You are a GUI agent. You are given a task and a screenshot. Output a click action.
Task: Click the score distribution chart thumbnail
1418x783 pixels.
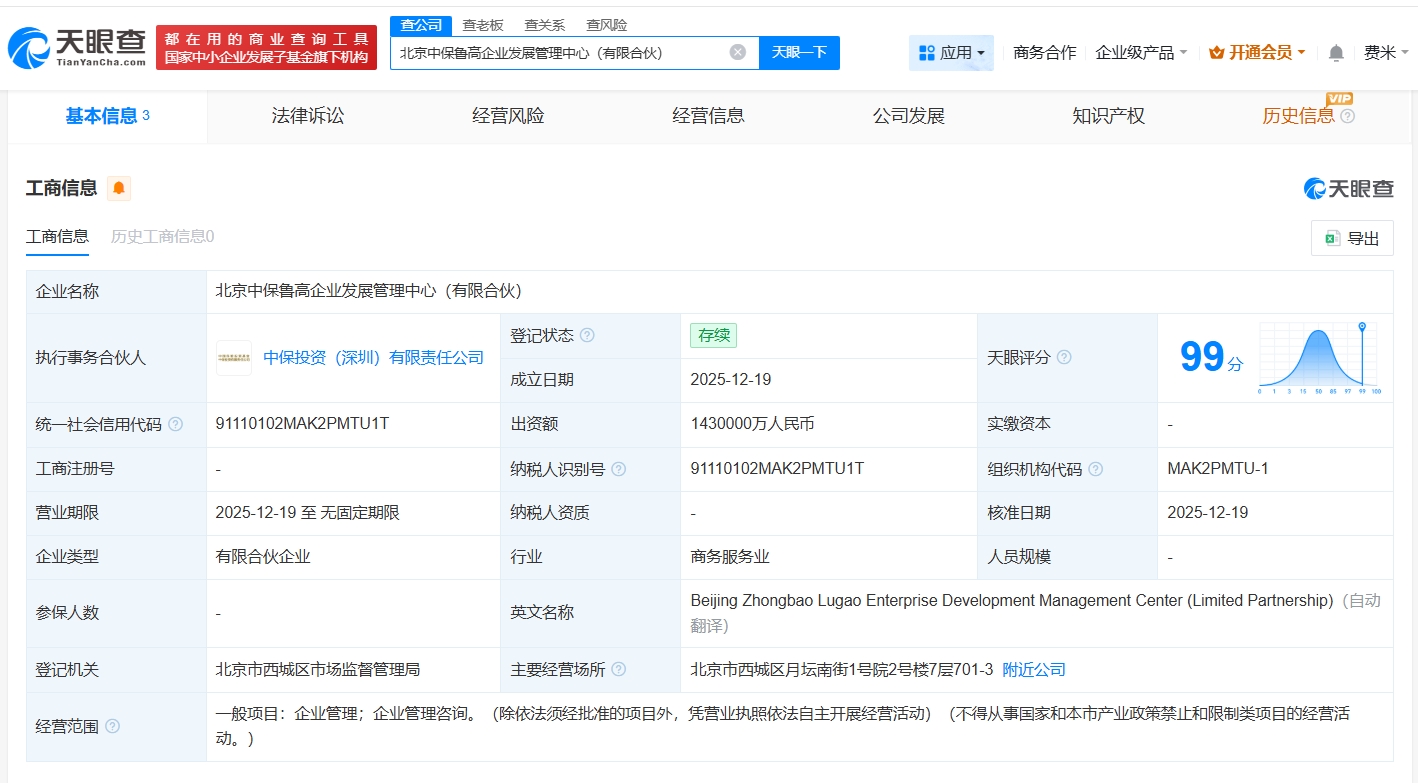tap(1319, 357)
